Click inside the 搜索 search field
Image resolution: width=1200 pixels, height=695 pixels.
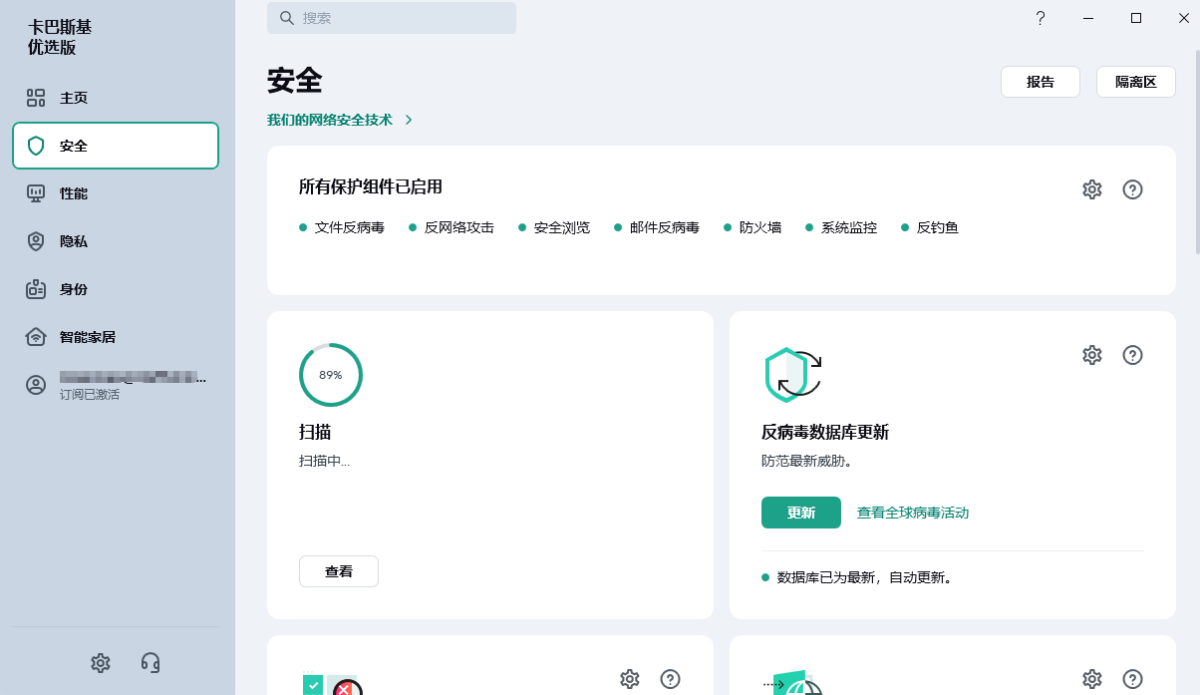point(391,17)
